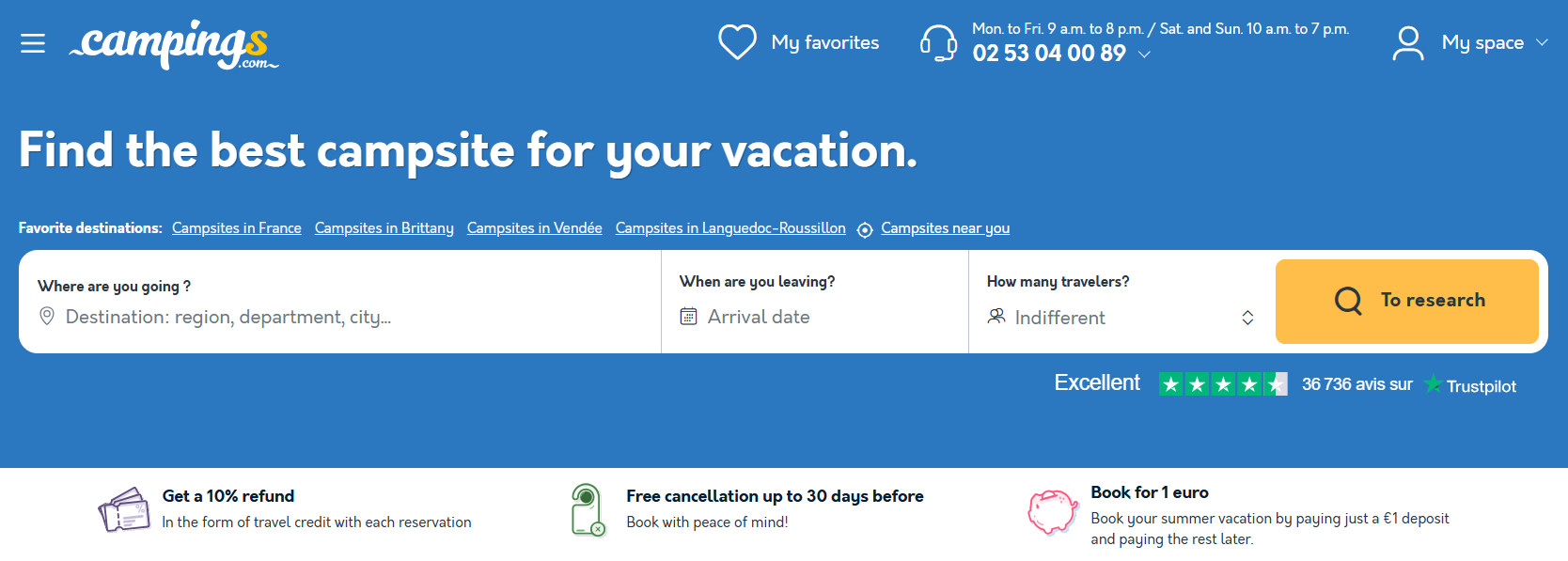Open the travelers Indifferent selector
1568x561 pixels.
pos(1121,318)
